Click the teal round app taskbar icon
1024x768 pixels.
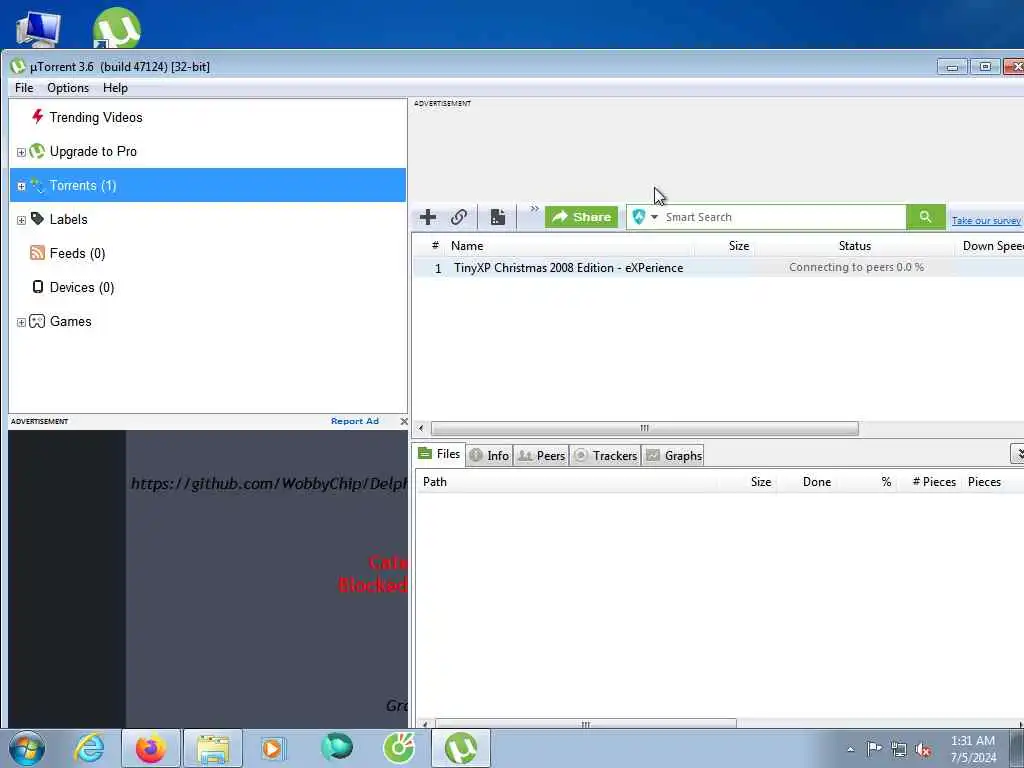click(336, 747)
